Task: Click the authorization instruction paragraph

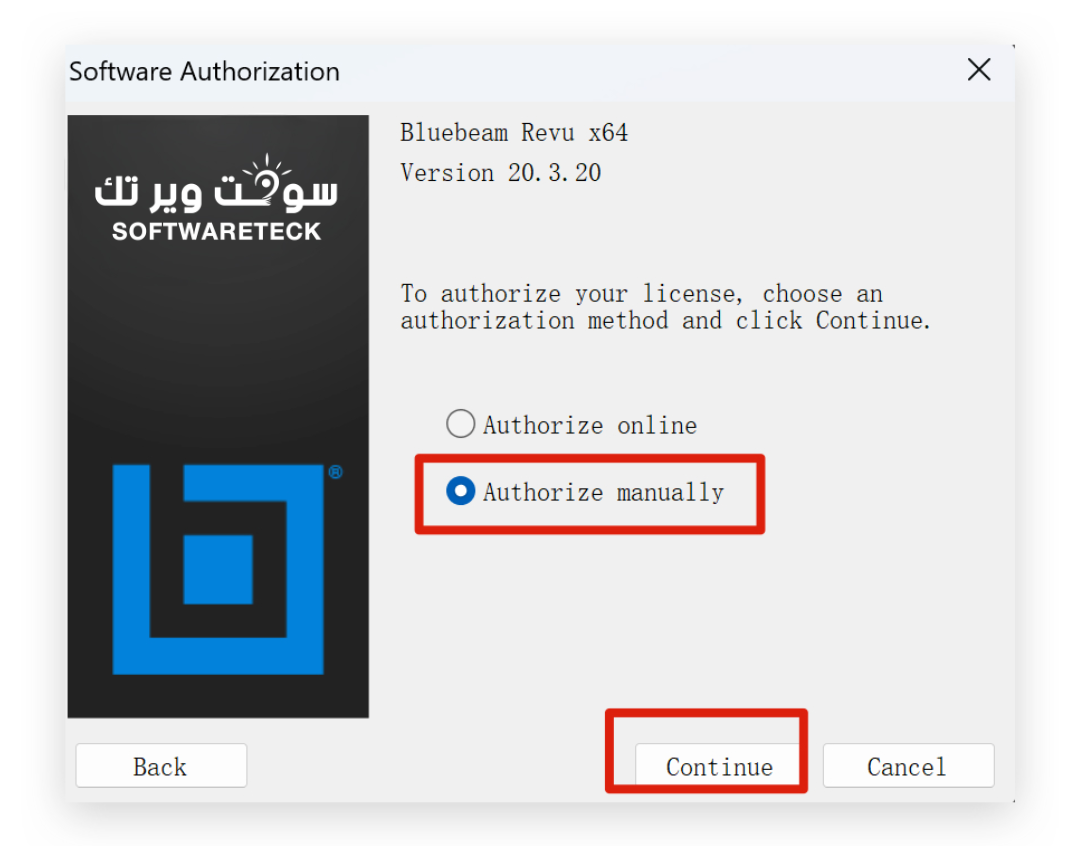Action: point(665,307)
